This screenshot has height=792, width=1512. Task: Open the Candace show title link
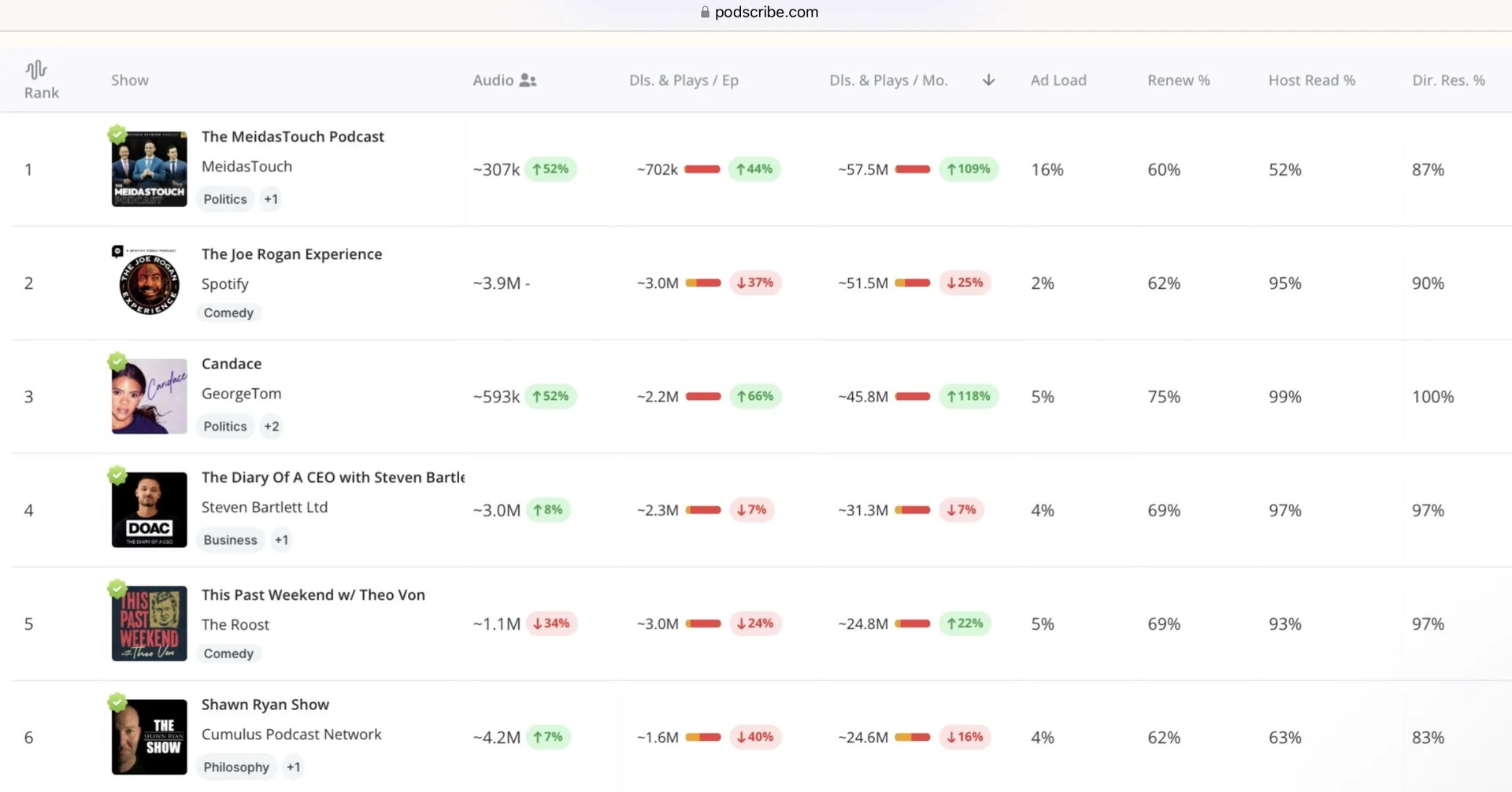(x=232, y=364)
